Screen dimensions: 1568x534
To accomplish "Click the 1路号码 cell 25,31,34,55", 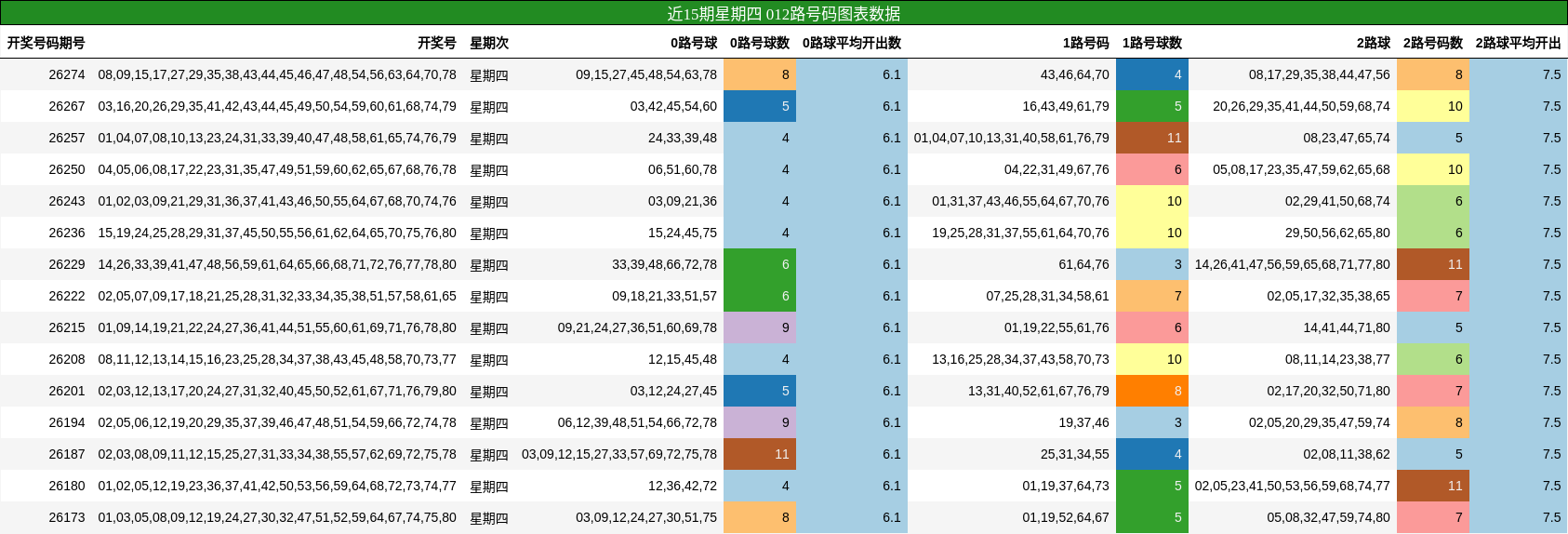I will [x=1075, y=454].
